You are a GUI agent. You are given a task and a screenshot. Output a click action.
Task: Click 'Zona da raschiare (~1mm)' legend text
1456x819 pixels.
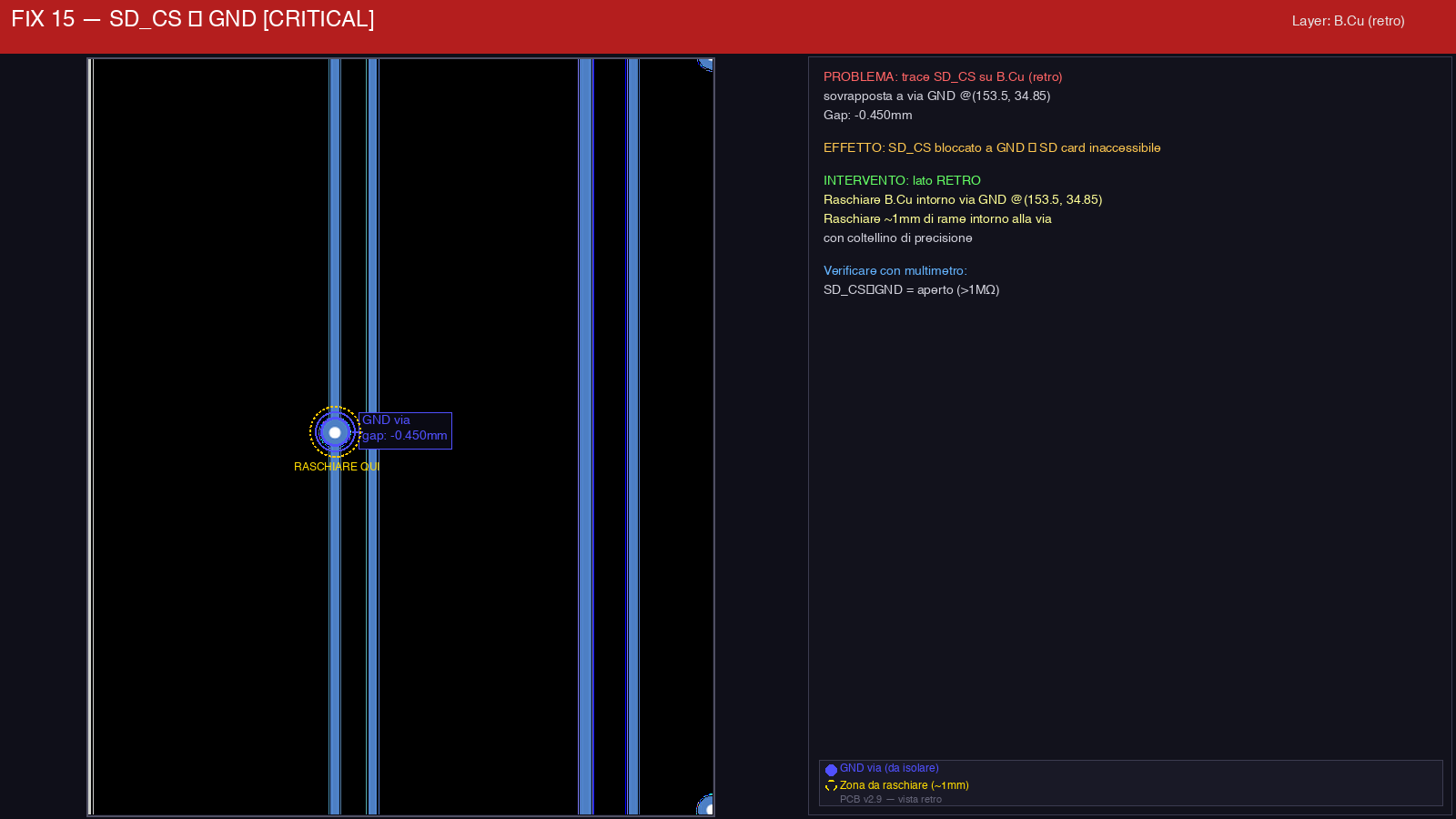click(x=904, y=785)
